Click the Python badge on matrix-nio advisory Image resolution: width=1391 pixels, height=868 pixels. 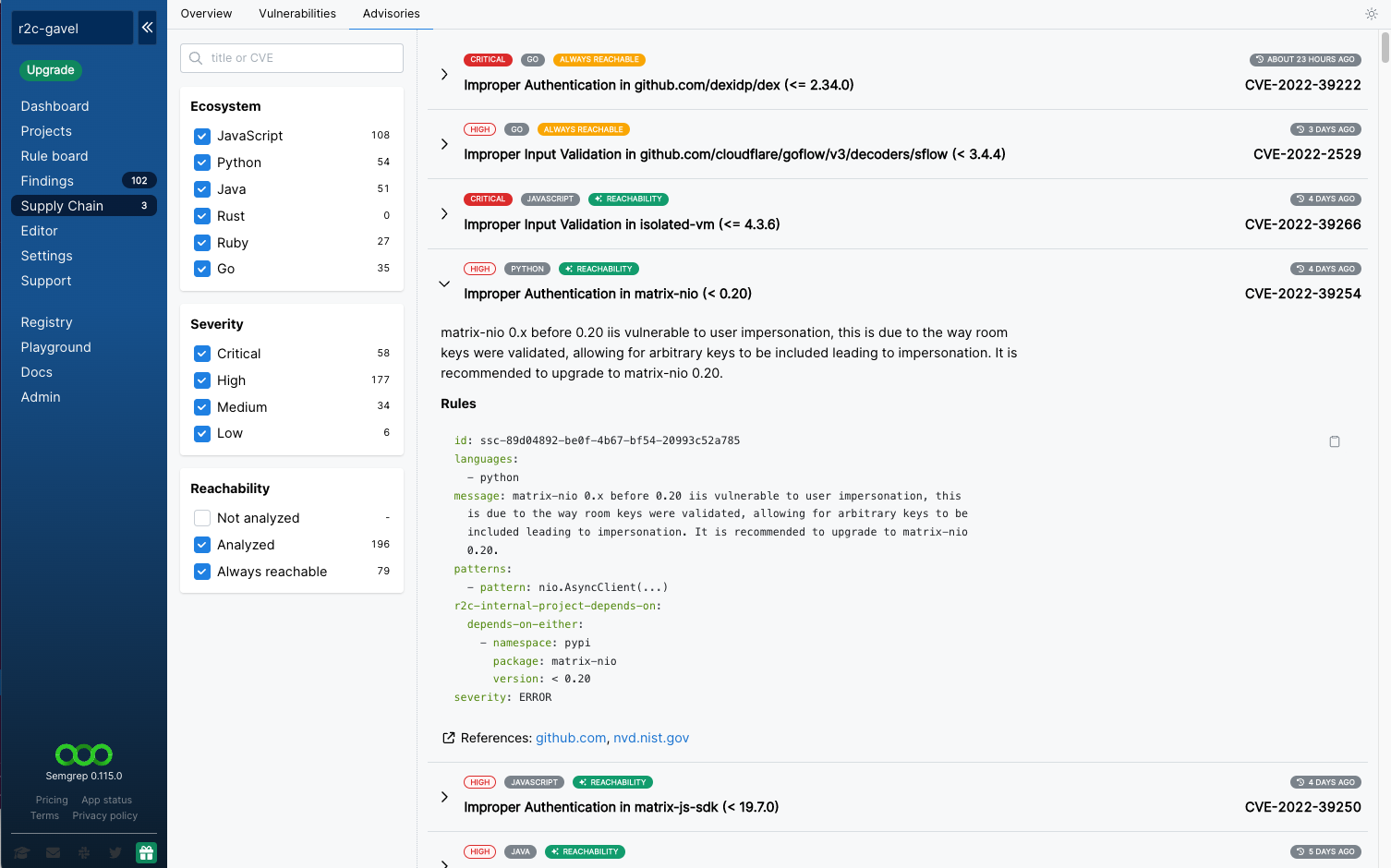(x=527, y=269)
